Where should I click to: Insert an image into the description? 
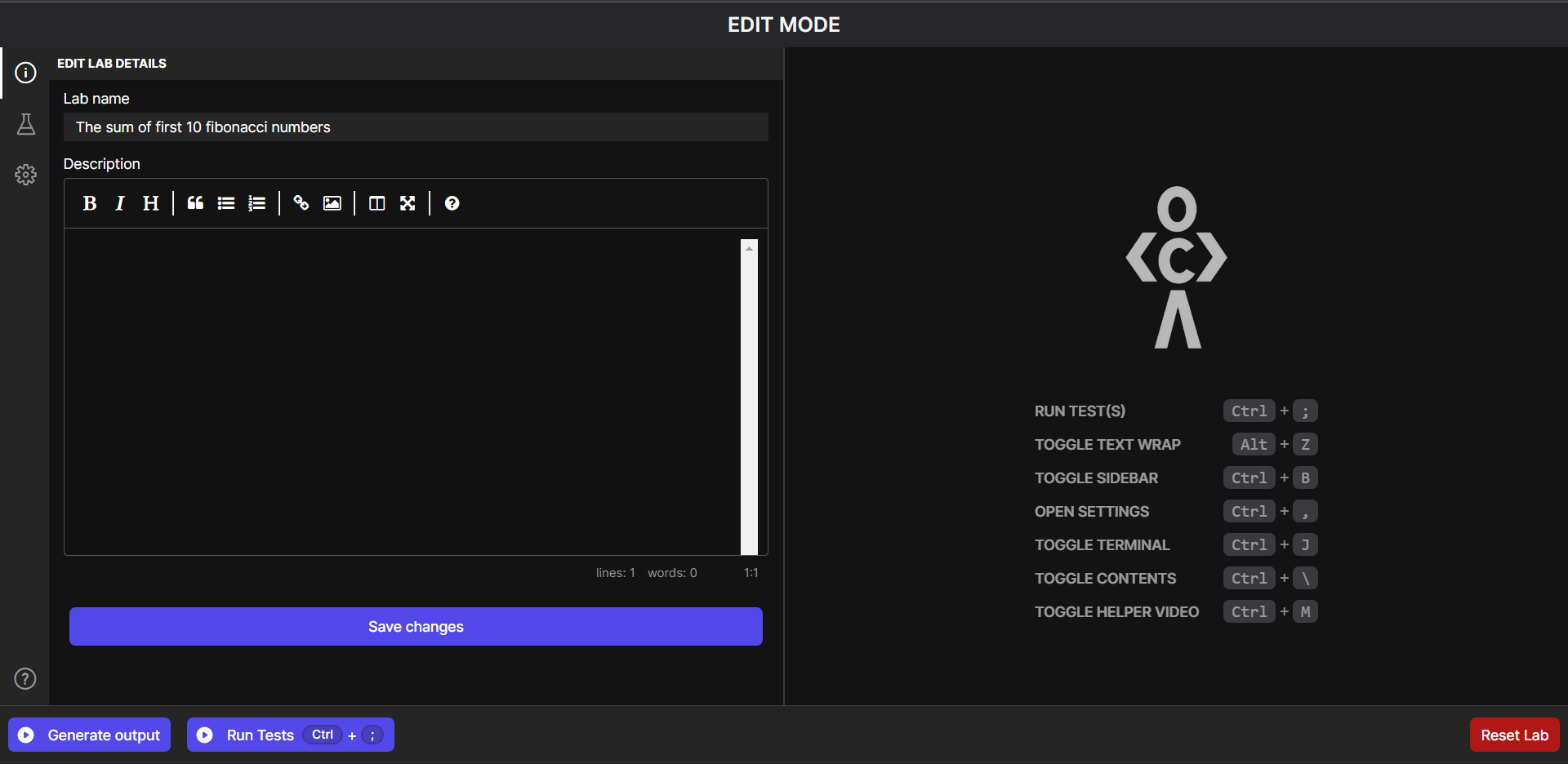click(x=332, y=203)
